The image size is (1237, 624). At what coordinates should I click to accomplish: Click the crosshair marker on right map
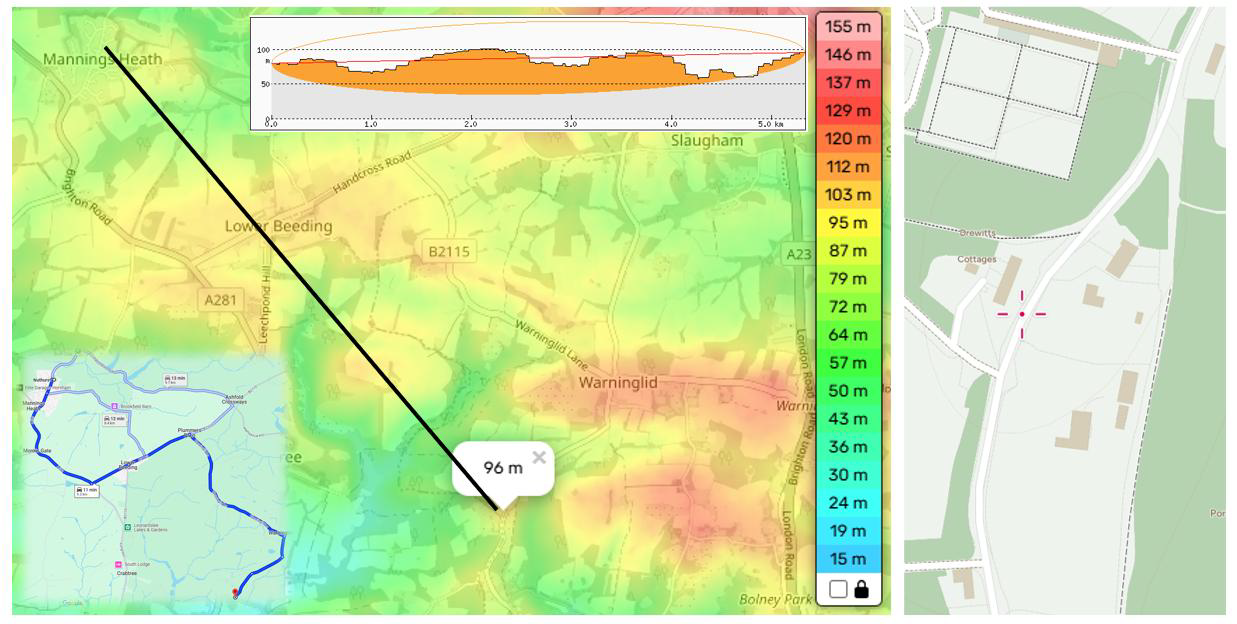[x=1021, y=314]
